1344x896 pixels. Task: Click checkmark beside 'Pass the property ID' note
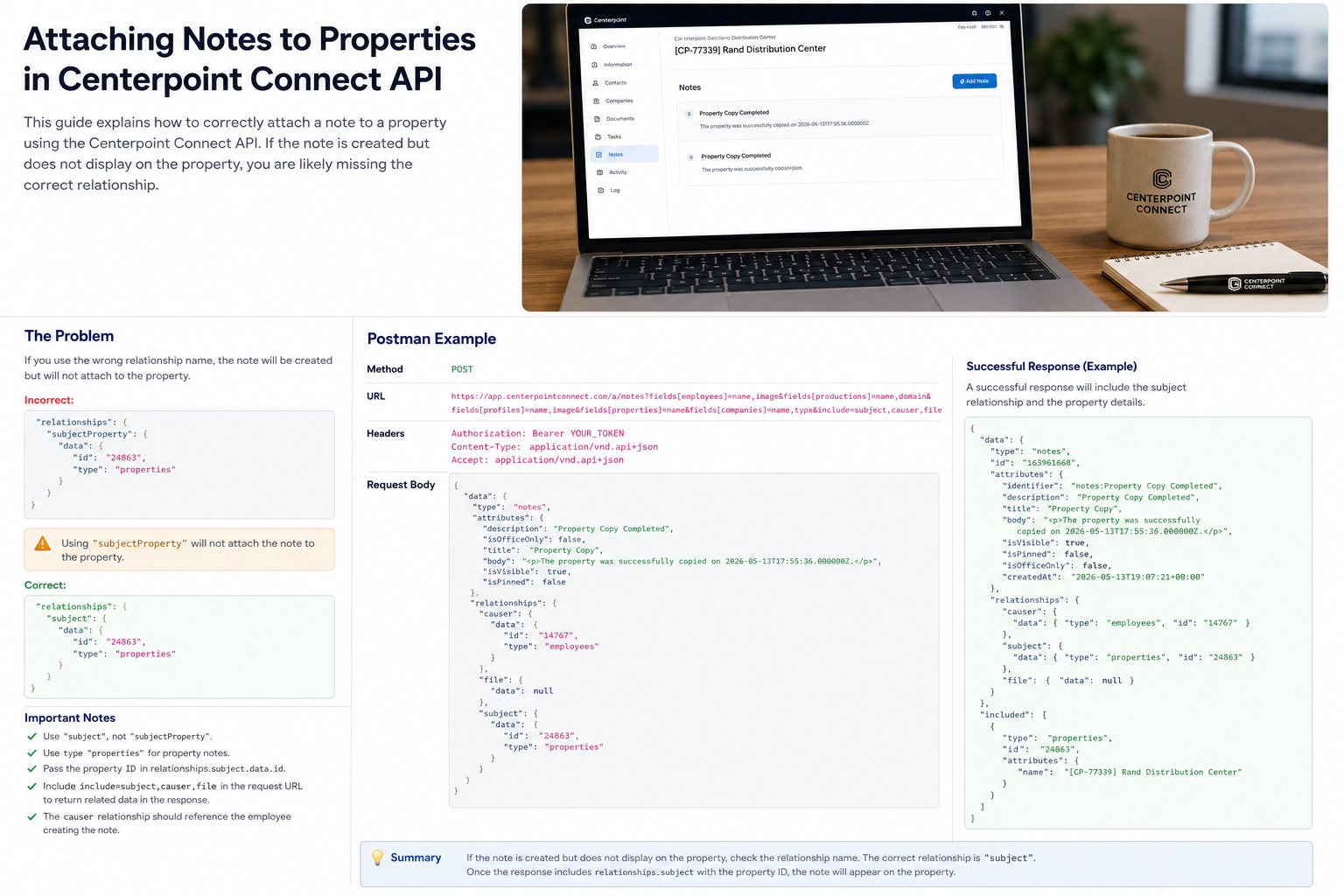pyautogui.click(x=32, y=769)
